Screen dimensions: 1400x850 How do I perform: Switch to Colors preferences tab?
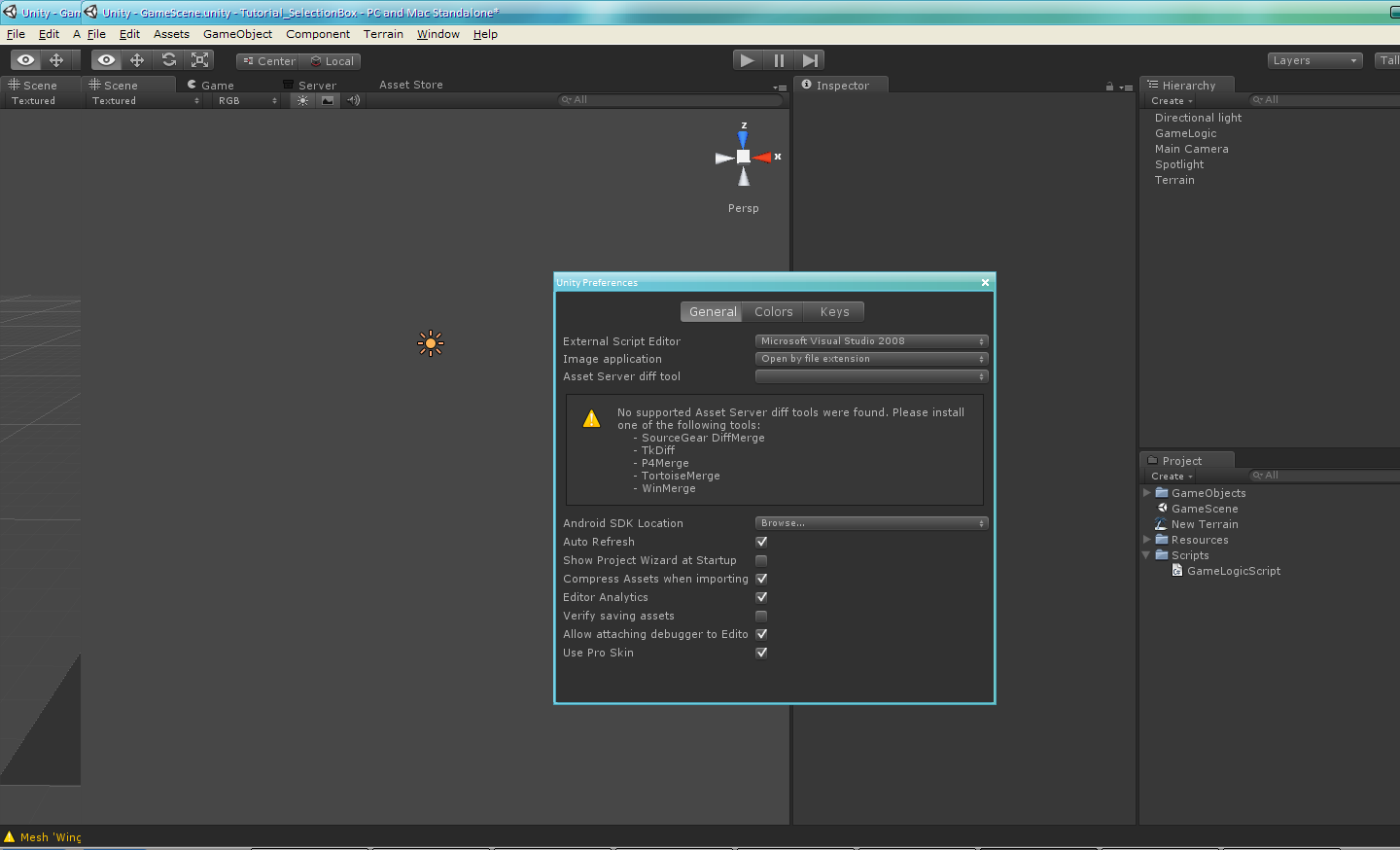(x=774, y=312)
